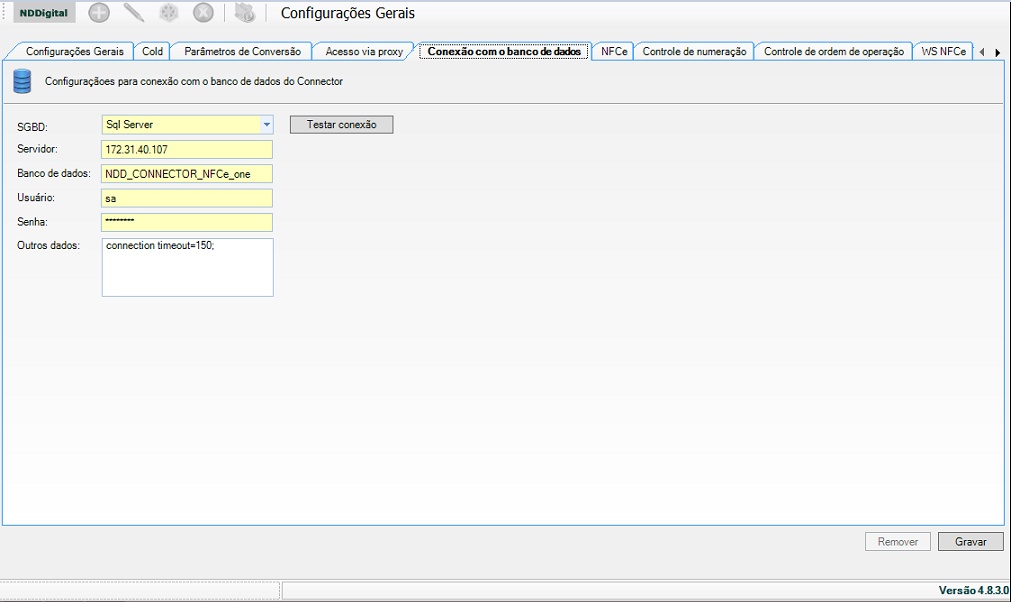Click into the Servidor field

click(x=187, y=149)
